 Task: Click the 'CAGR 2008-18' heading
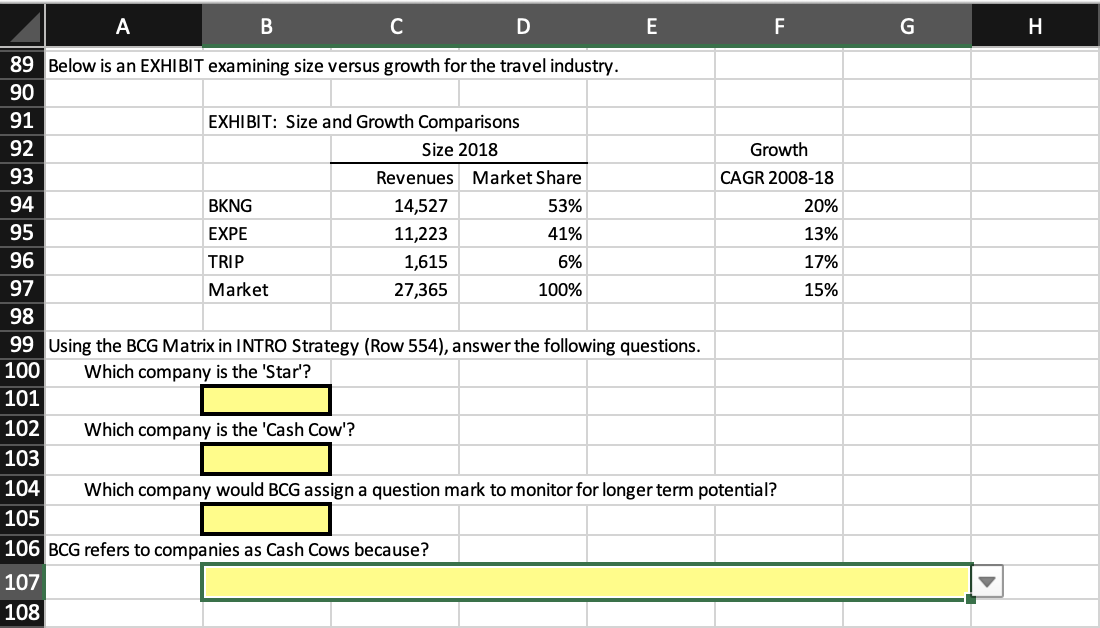pos(779,178)
